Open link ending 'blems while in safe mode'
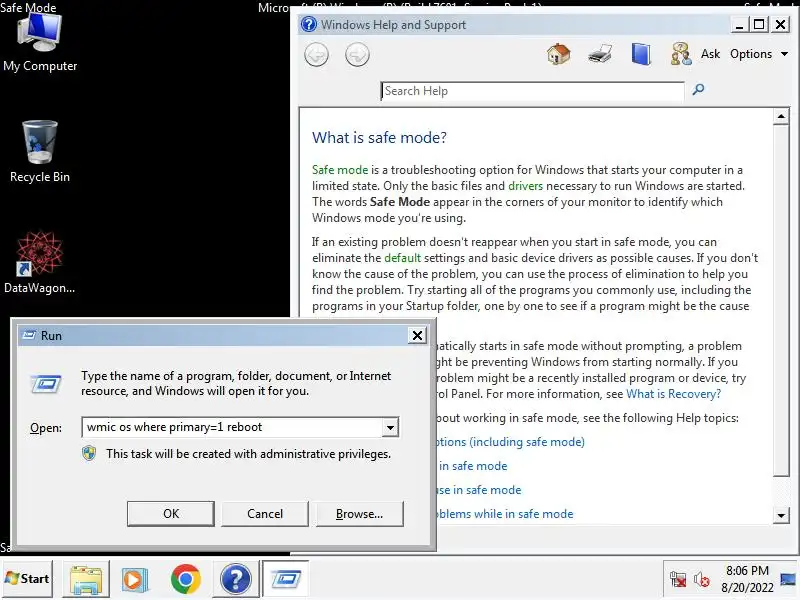This screenshot has width=800, height=600. coord(505,514)
